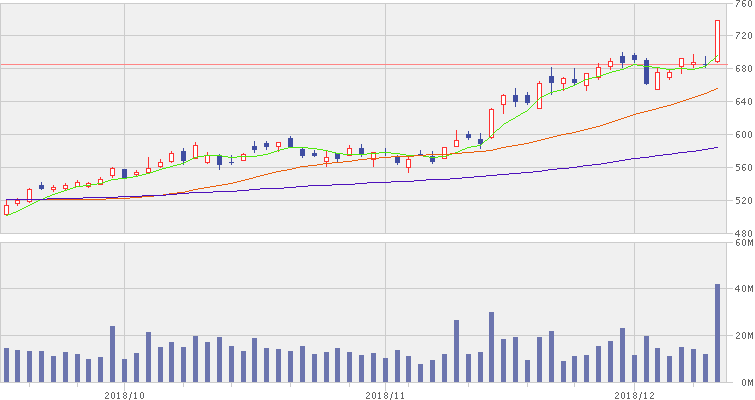Click the first red candlestick at far left

pyautogui.click(x=6, y=209)
